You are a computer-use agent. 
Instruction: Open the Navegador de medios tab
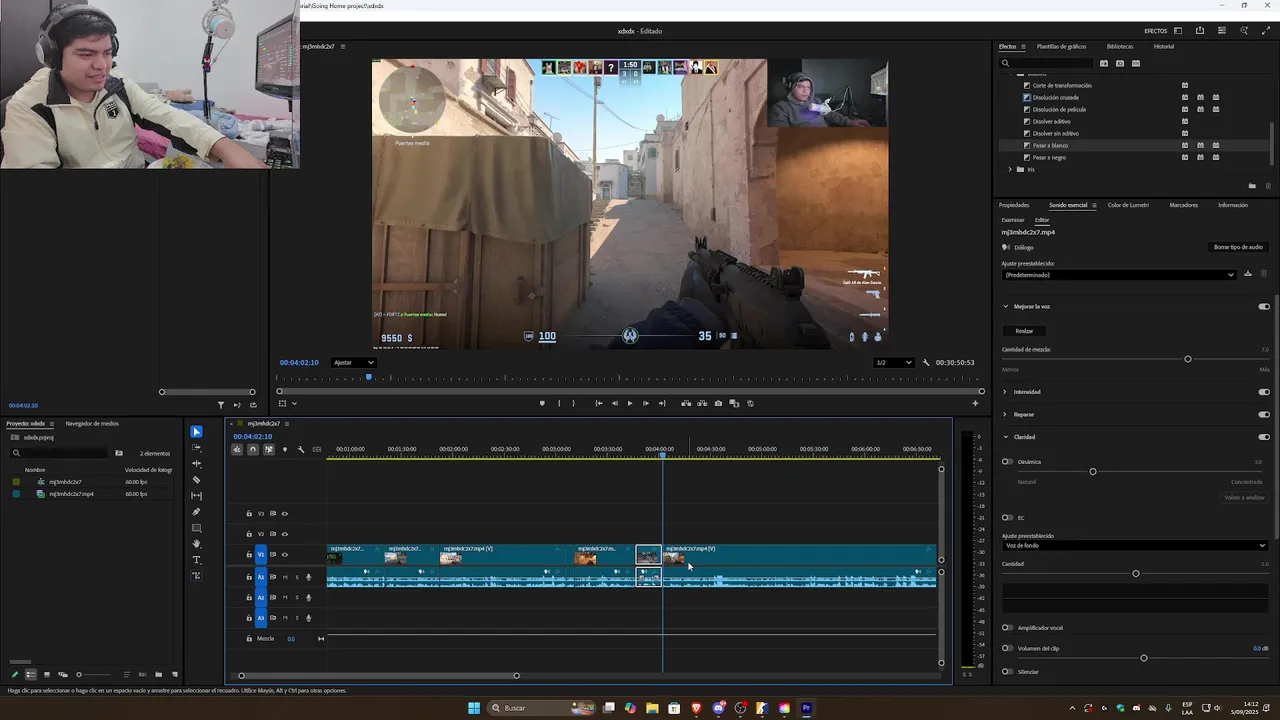pos(92,424)
